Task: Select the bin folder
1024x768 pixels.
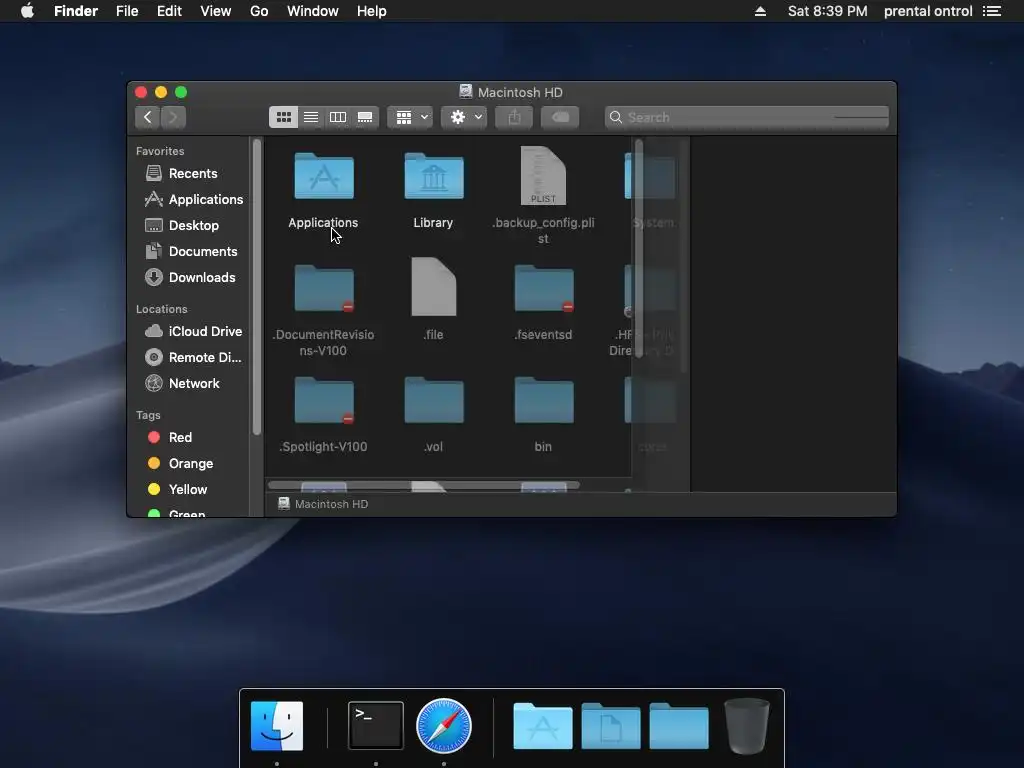Action: (544, 401)
